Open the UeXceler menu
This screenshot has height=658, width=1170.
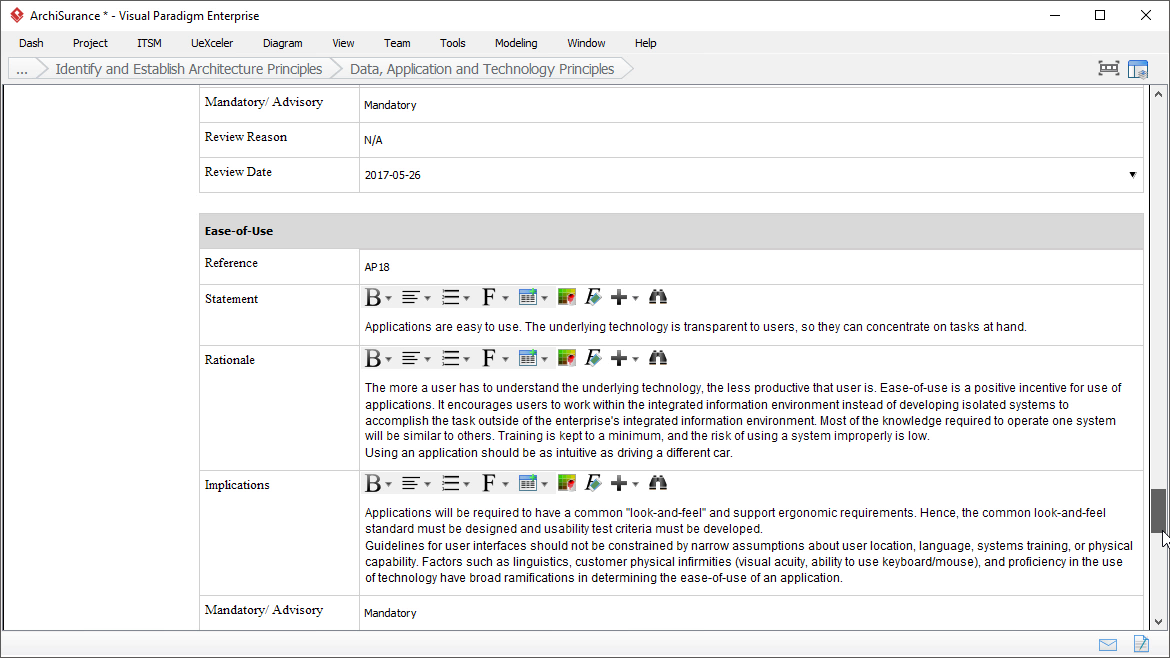212,43
